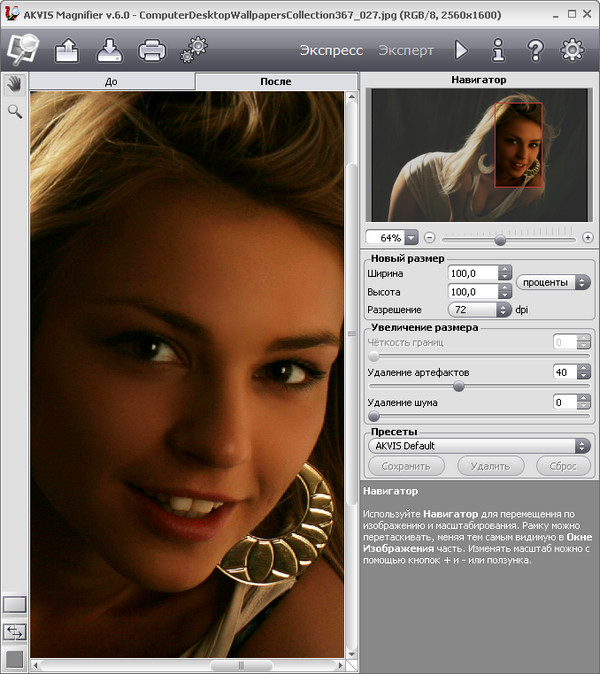This screenshot has width=600, height=674.
Task: Click the Удаление артефактов slider
Action: [459, 385]
